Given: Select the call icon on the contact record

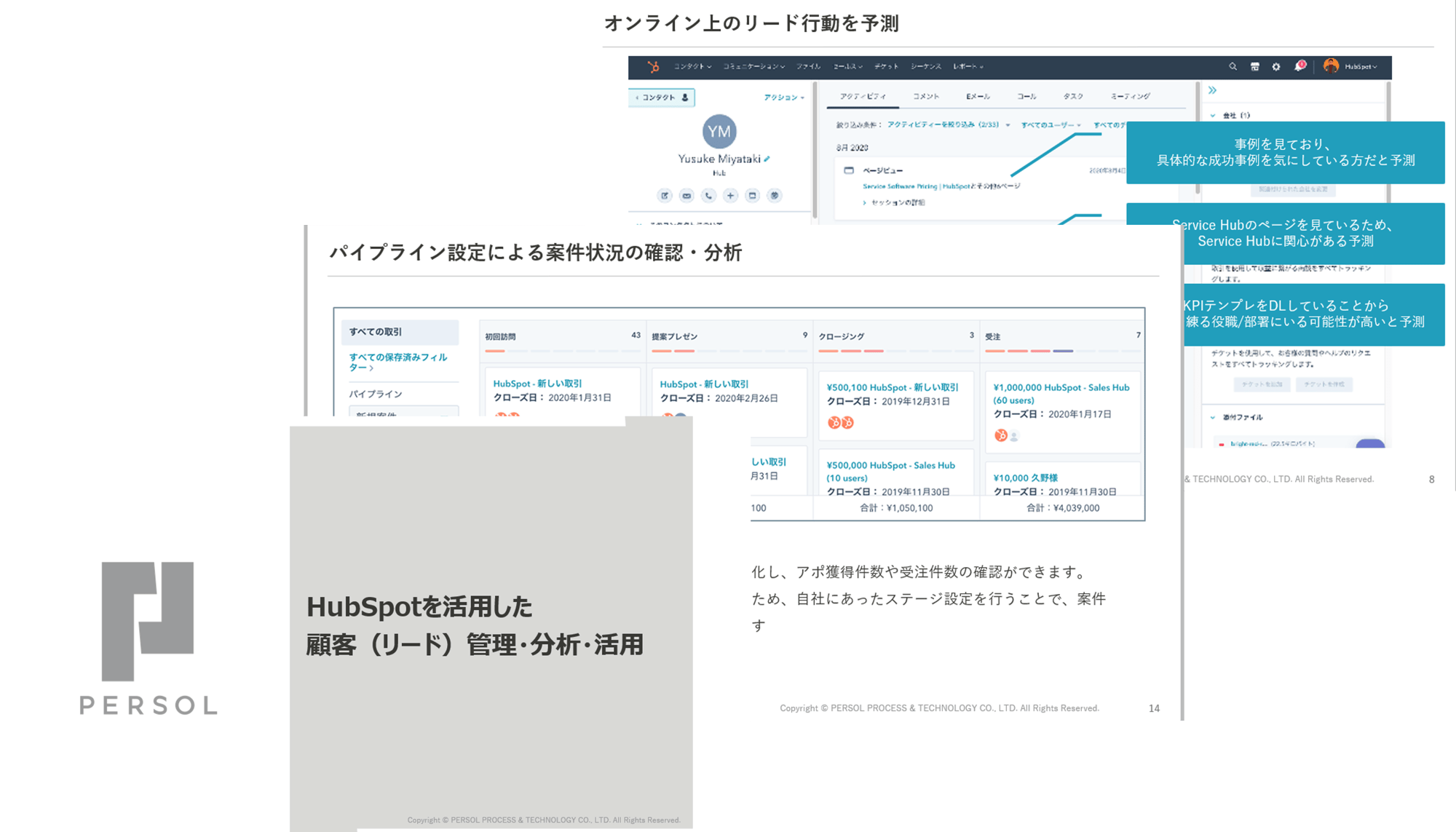Looking at the screenshot, I should click(x=709, y=196).
